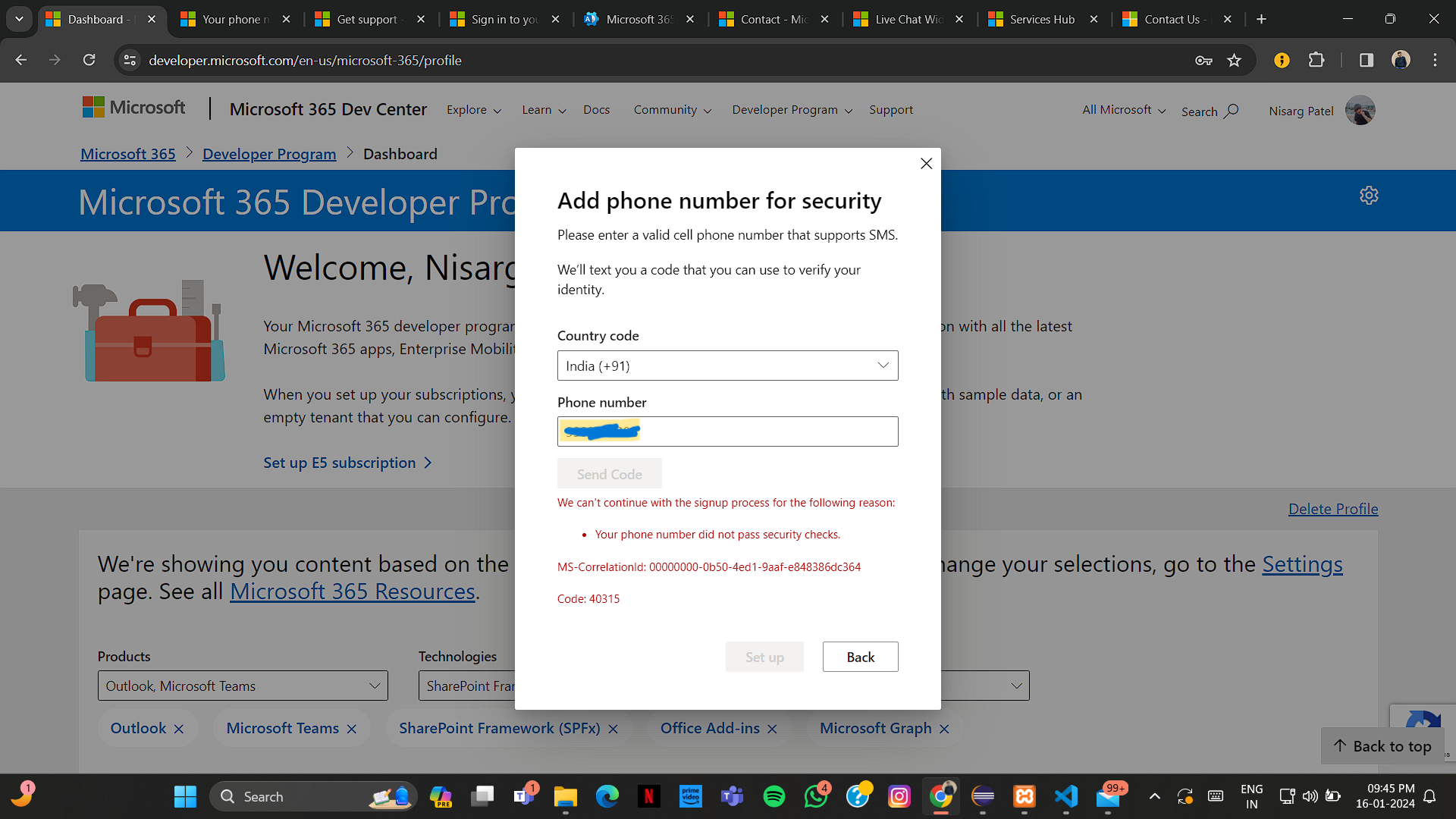Click the Delete Profile link
Screen dimensions: 1456x819
pos(1332,508)
